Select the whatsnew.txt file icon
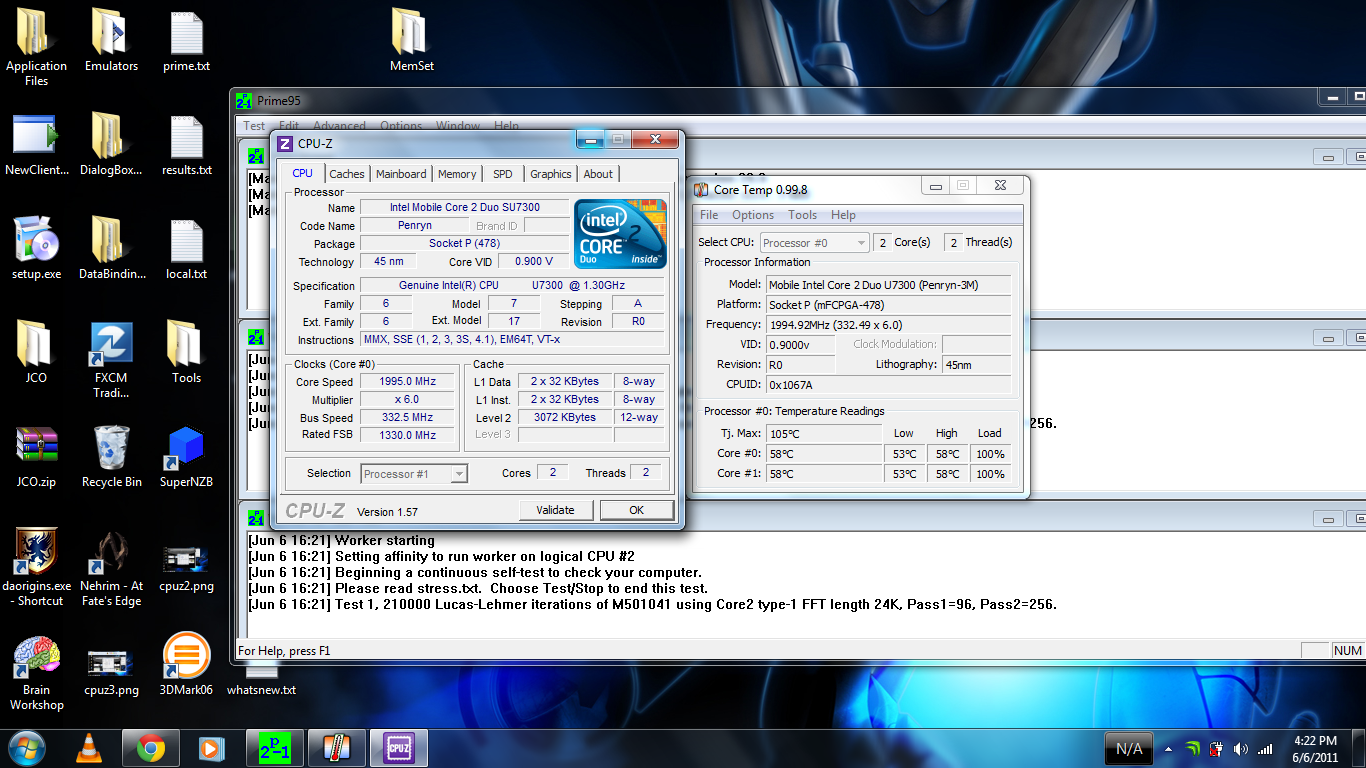The height and width of the screenshot is (768, 1366). (x=261, y=682)
